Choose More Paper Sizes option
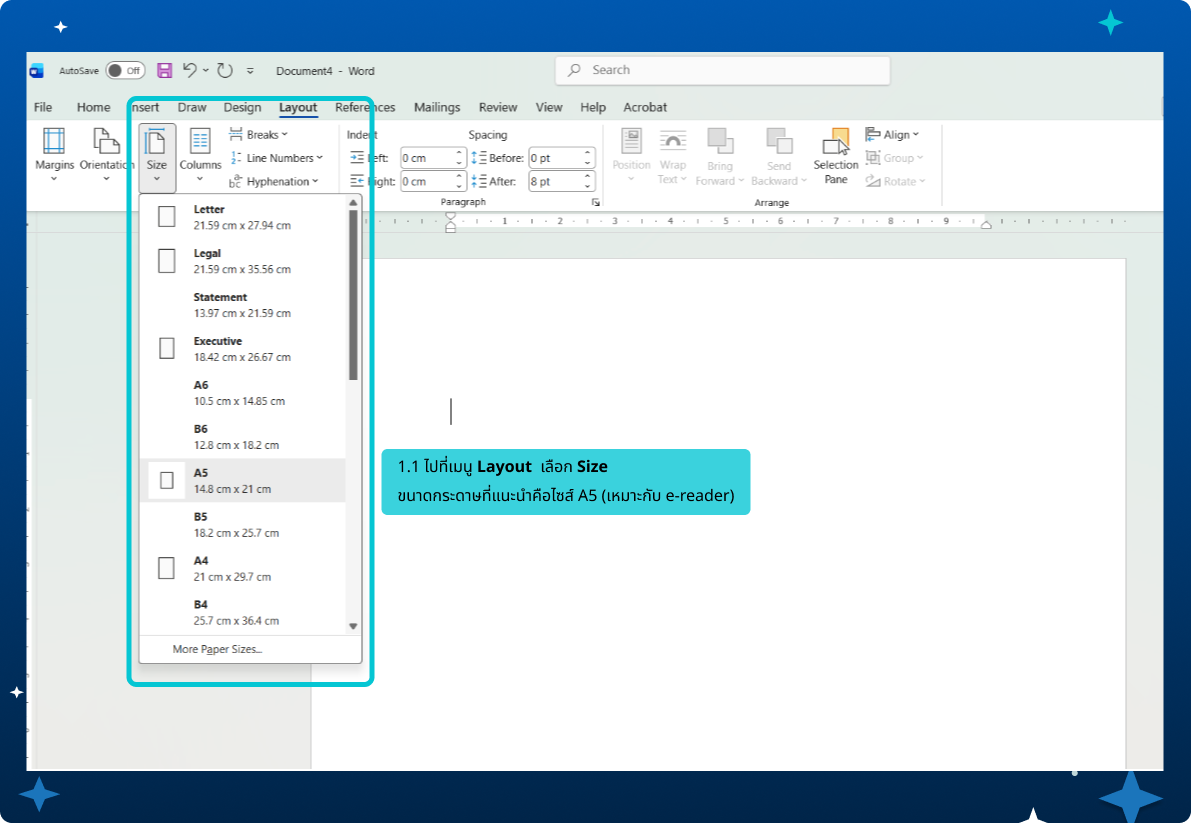 coord(217,649)
